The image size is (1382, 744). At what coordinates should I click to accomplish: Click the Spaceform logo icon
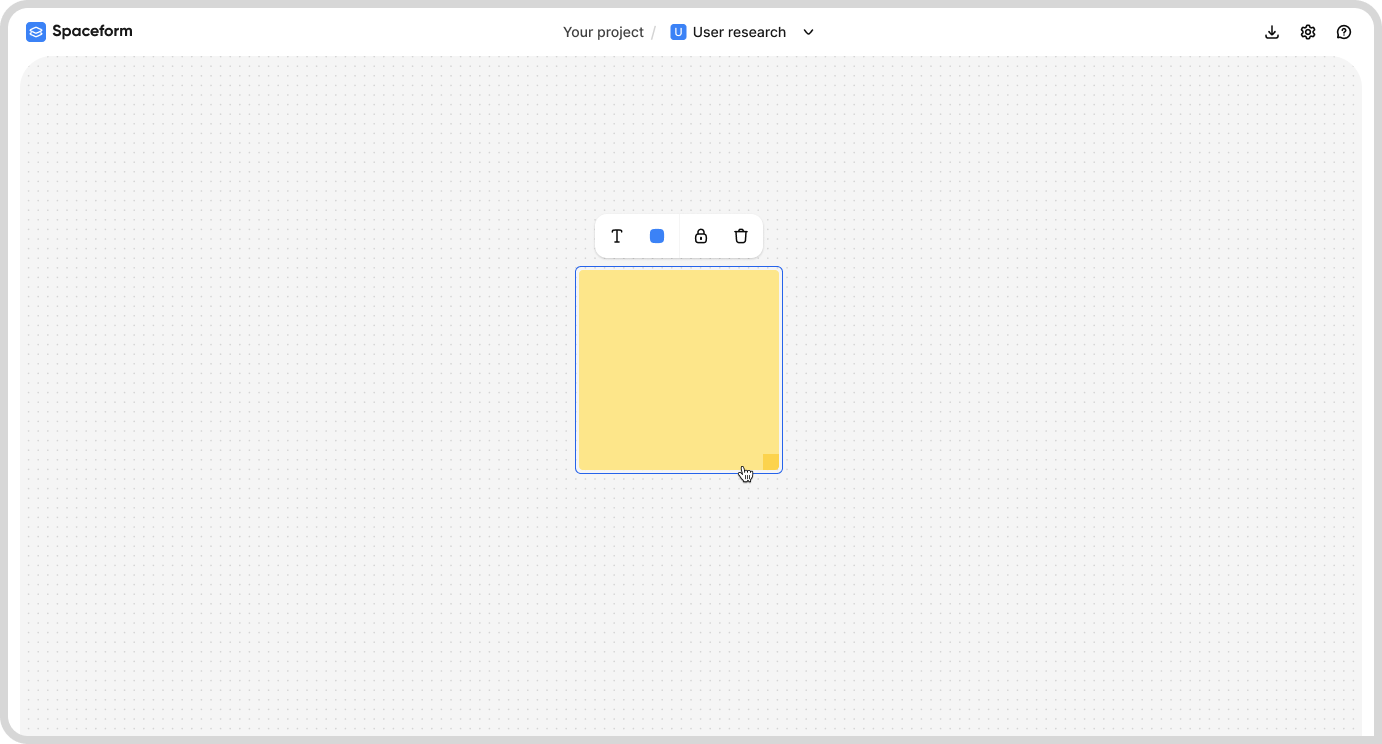[x=36, y=31]
